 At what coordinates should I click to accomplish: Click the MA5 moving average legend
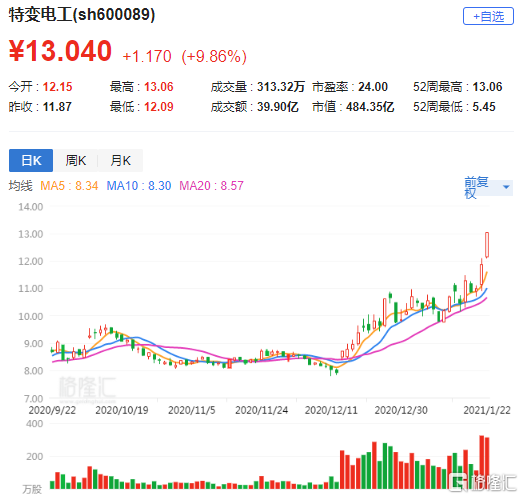coord(69,186)
